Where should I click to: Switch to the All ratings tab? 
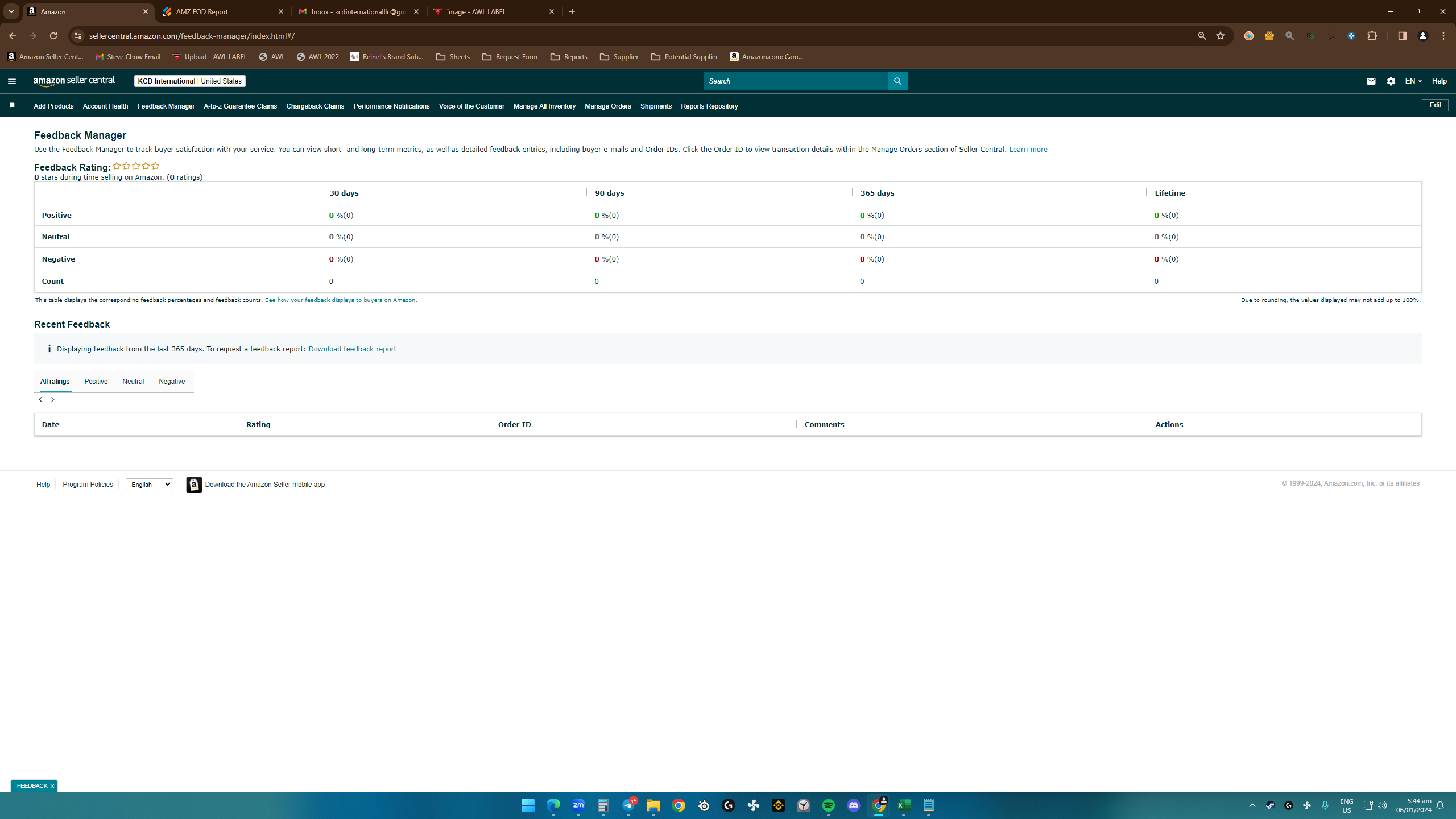click(x=55, y=382)
